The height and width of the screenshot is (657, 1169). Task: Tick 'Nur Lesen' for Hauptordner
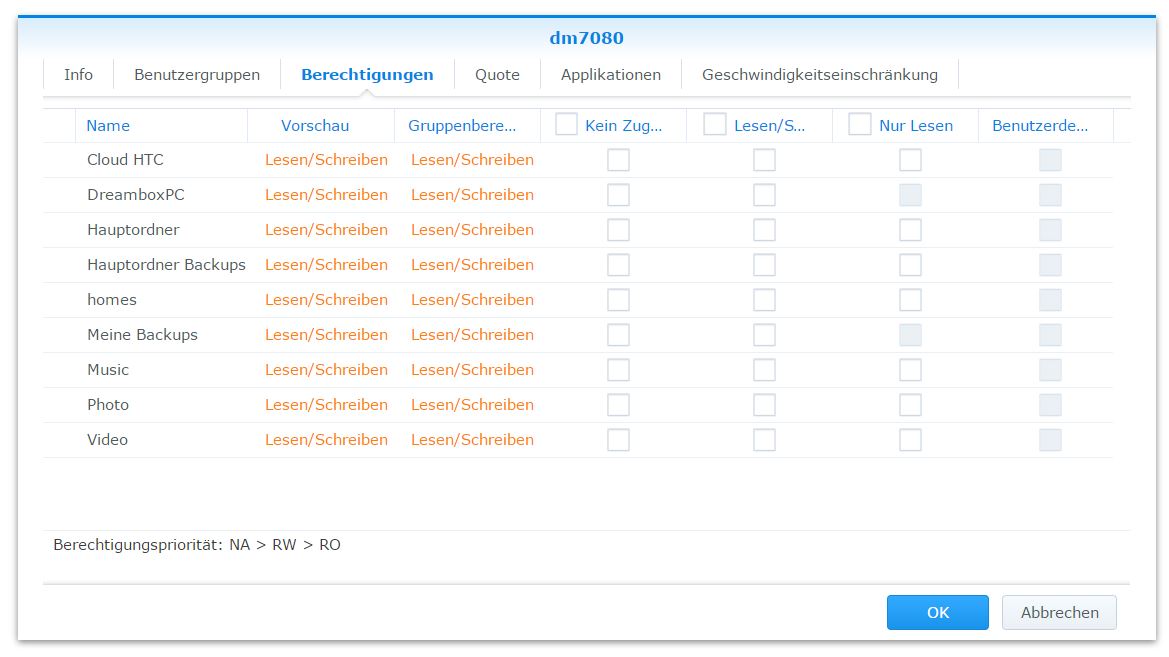pyautogui.click(x=910, y=230)
